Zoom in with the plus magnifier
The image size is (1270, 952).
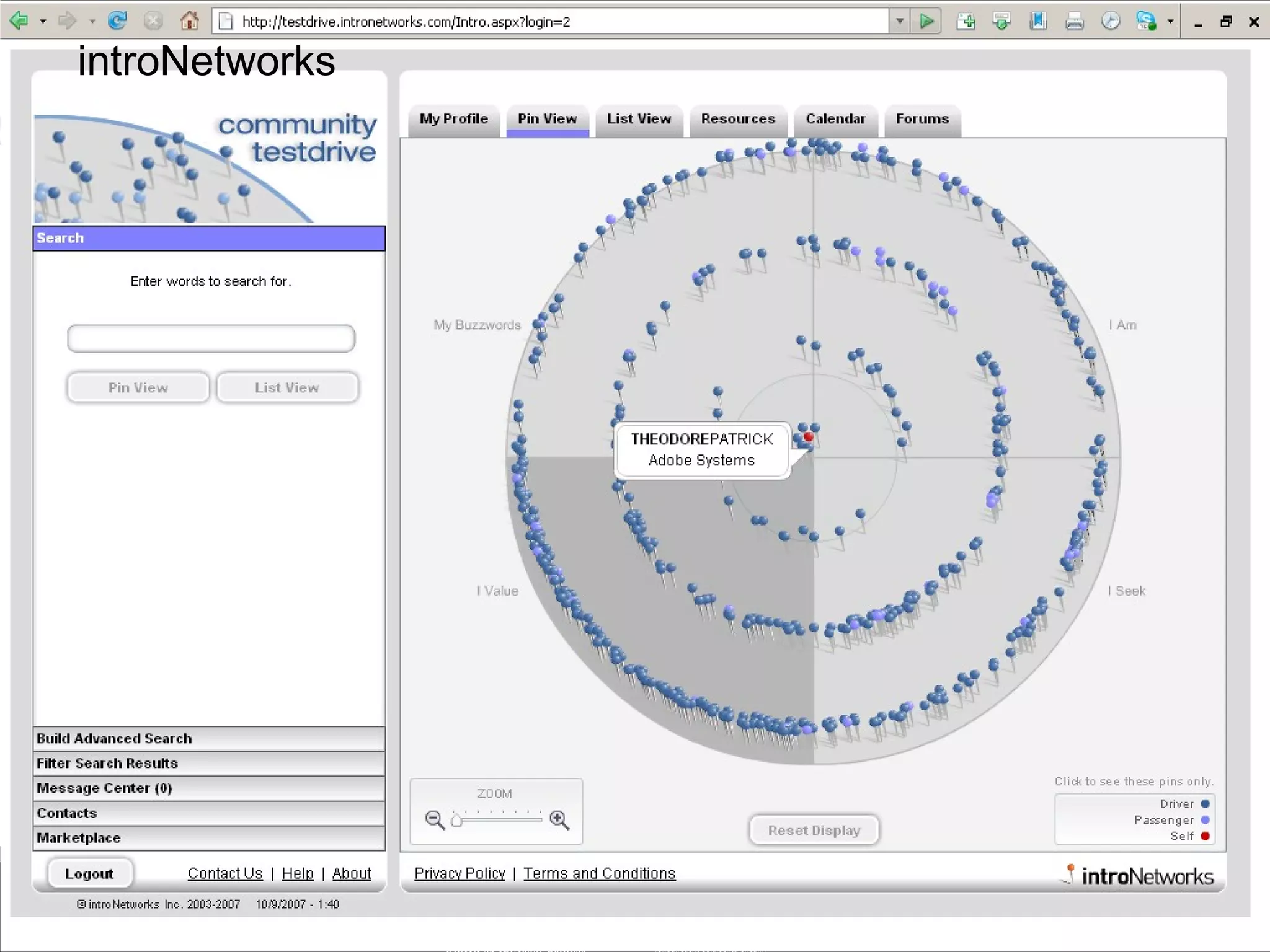[559, 819]
